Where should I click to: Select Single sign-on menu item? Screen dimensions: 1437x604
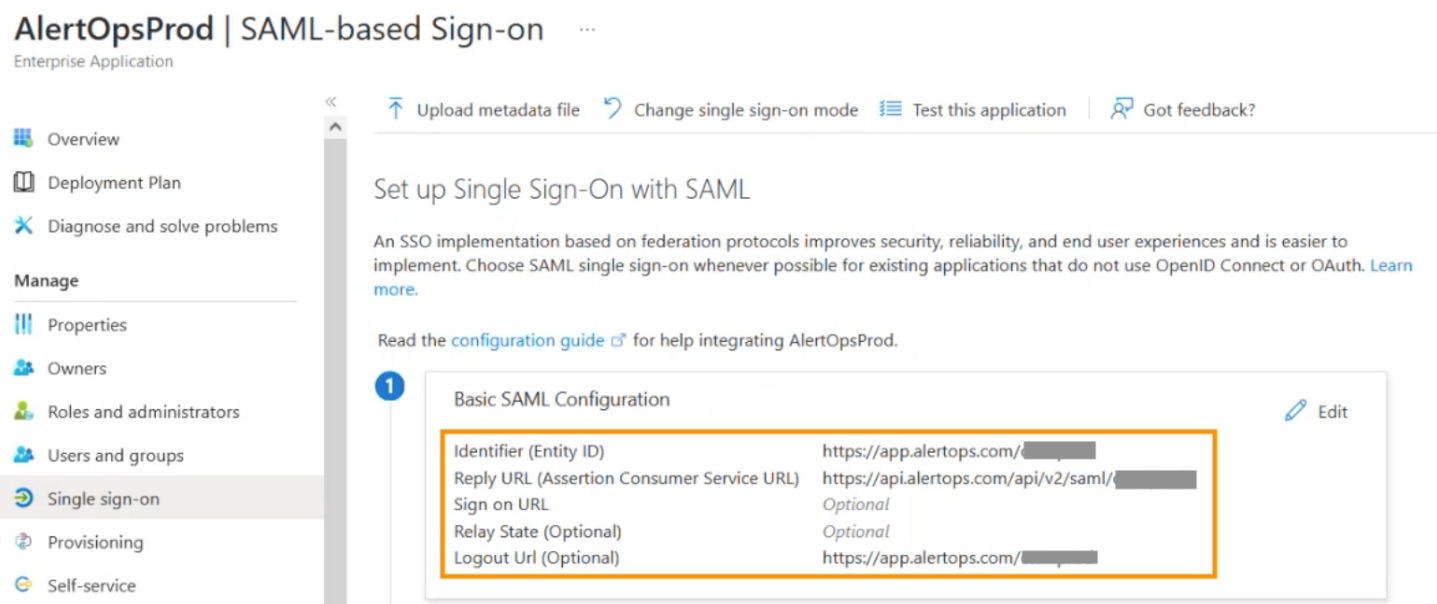tap(103, 499)
